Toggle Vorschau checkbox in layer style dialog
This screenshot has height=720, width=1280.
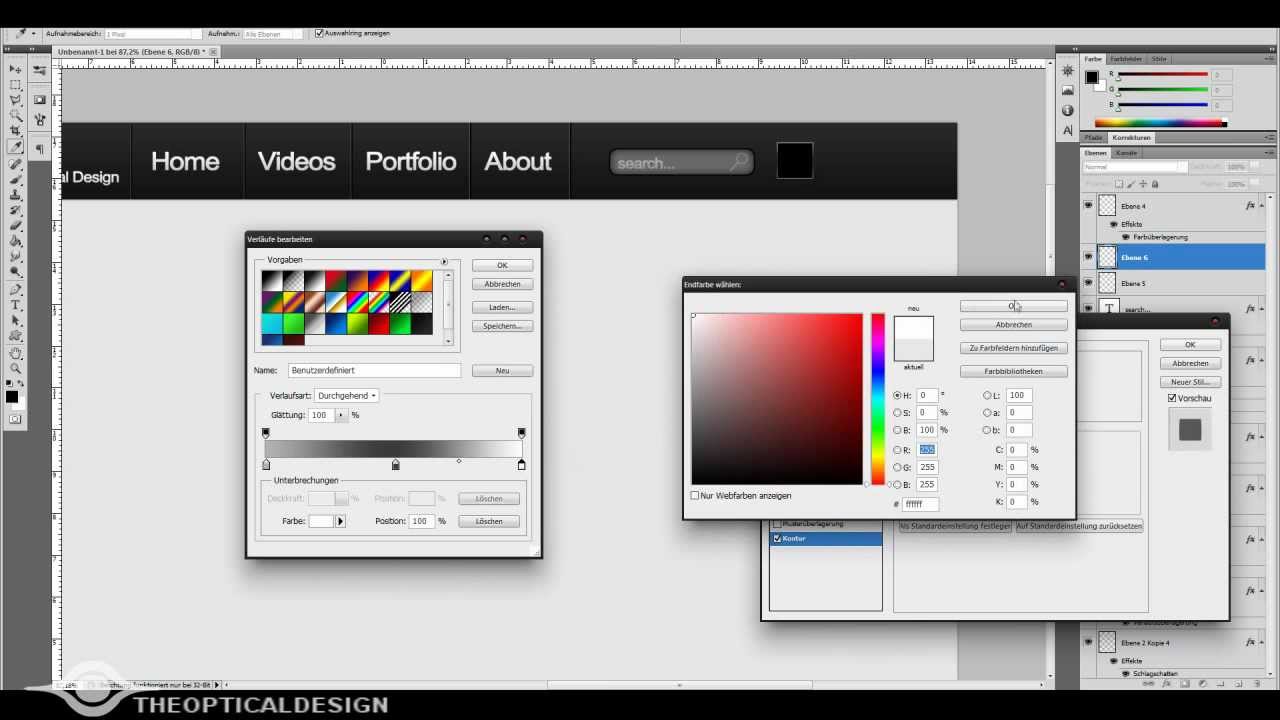pos(1172,398)
